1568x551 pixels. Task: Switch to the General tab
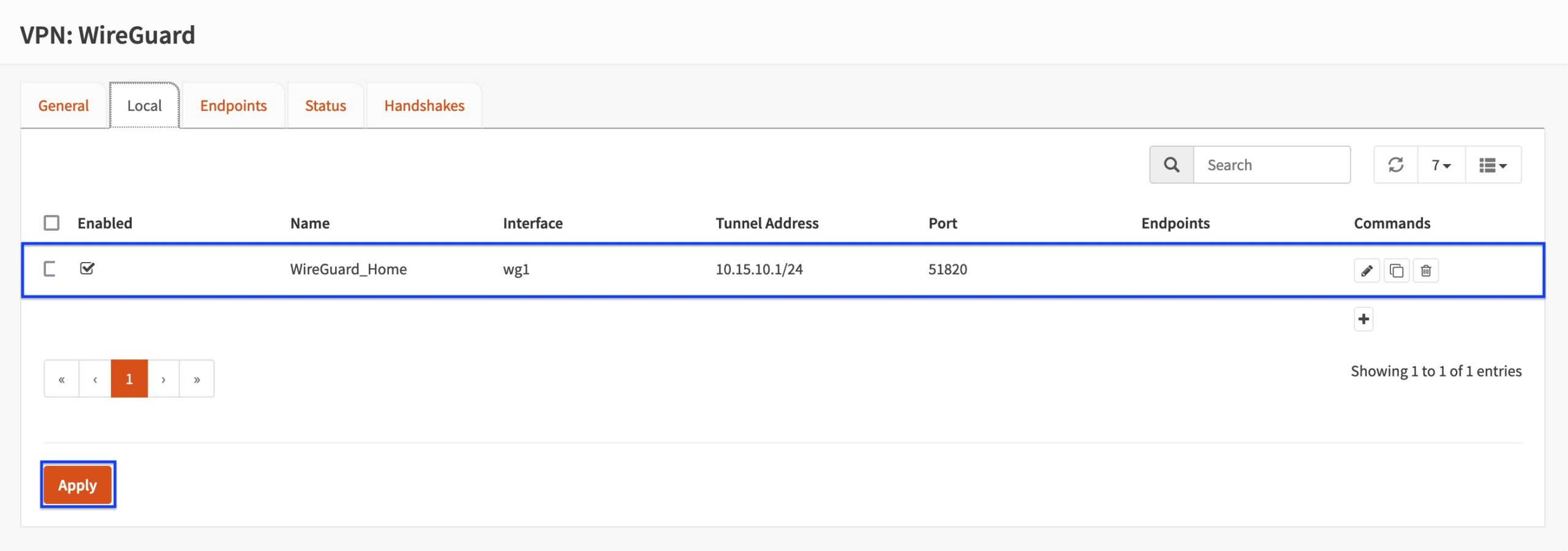pos(64,105)
